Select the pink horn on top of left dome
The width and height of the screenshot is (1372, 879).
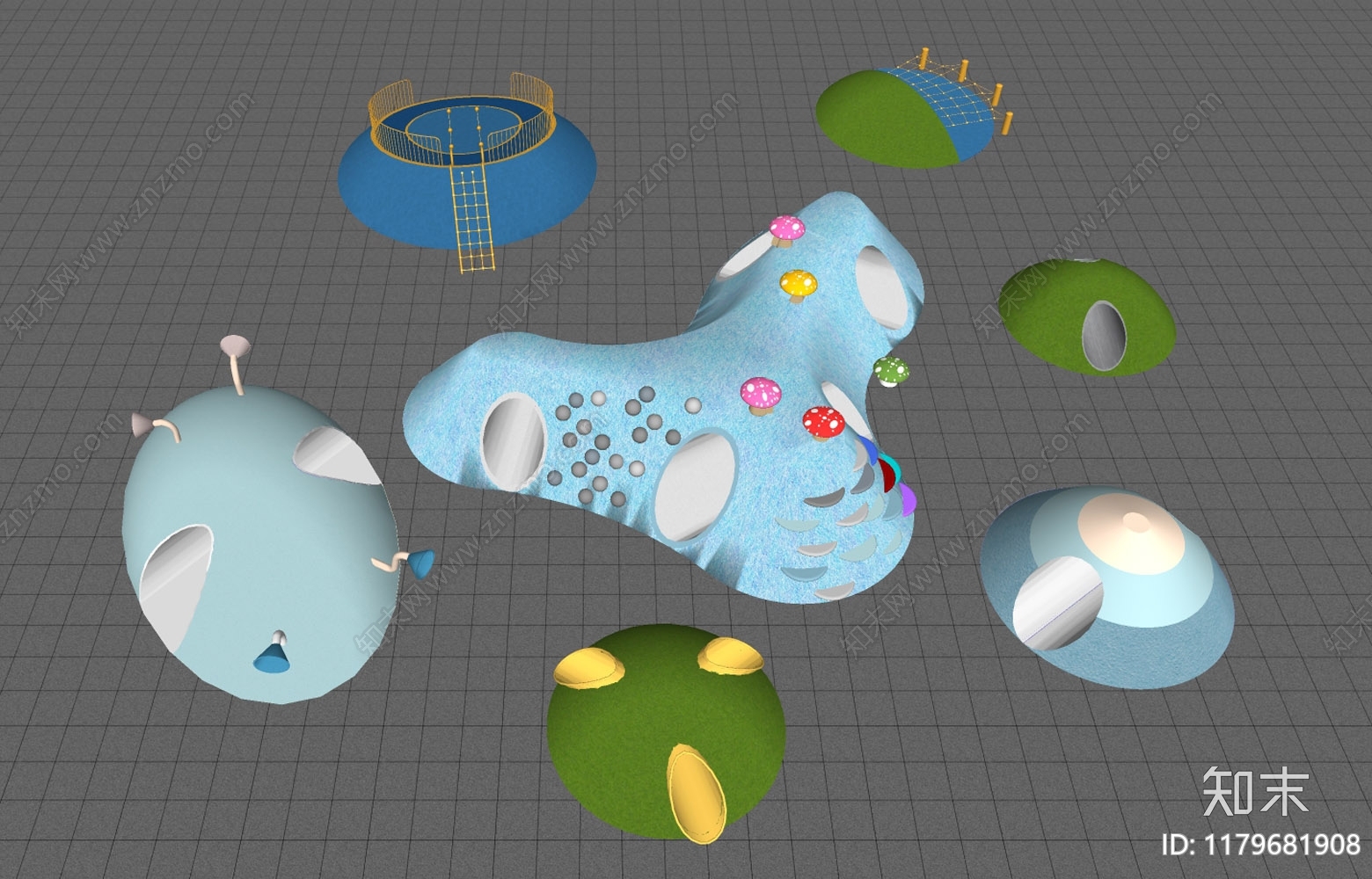235,364
